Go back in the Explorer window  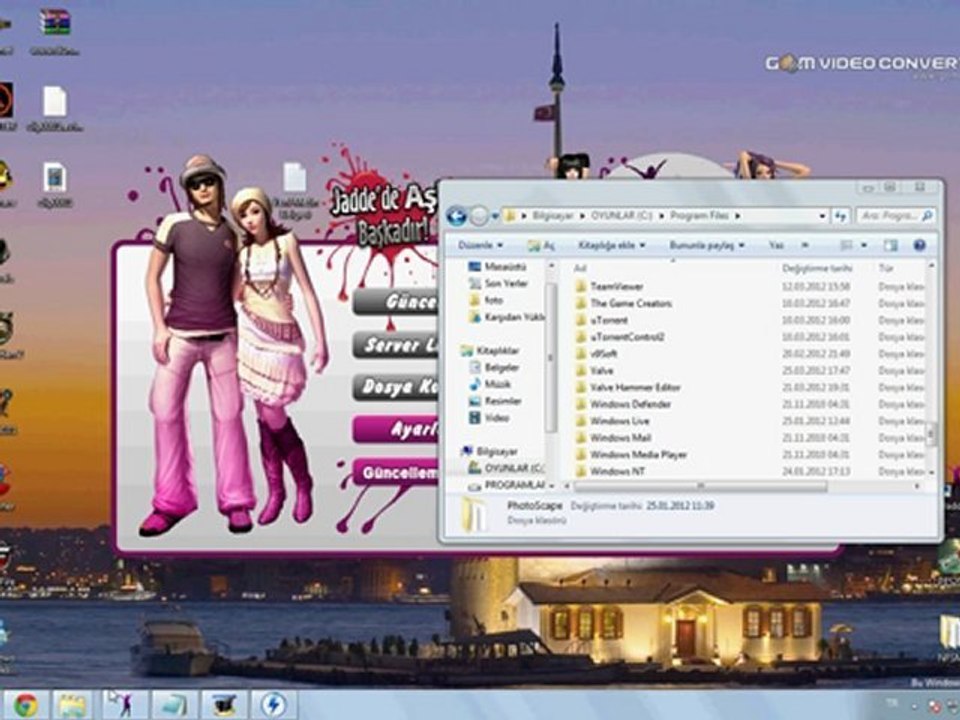coord(456,216)
